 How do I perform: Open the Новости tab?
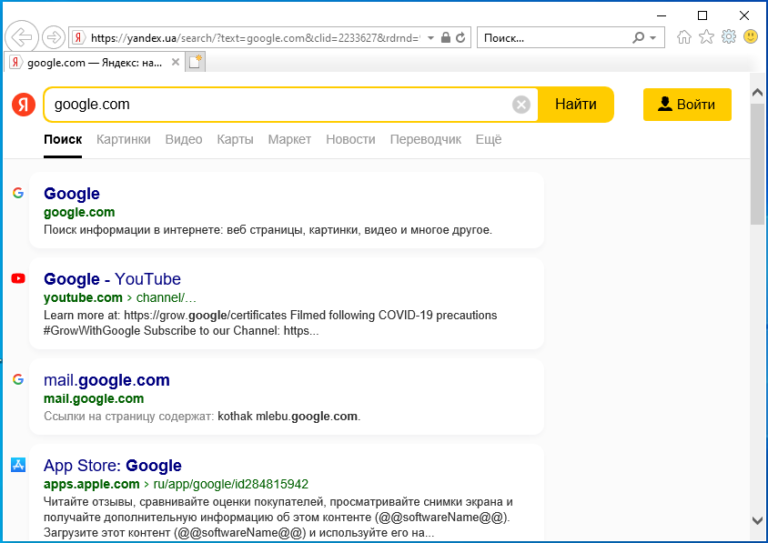click(x=351, y=140)
